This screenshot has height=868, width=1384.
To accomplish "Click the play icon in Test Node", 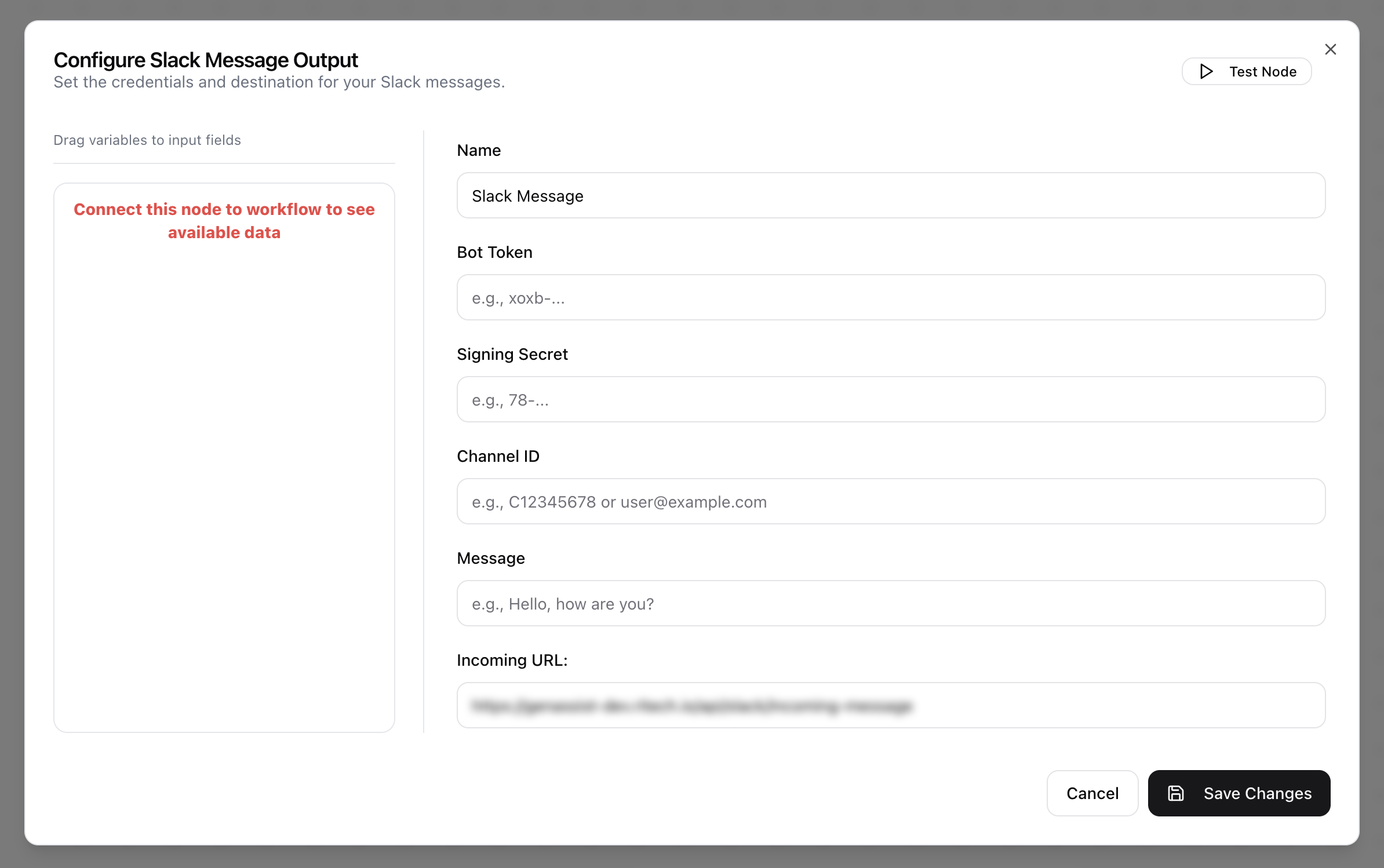I will click(1206, 71).
